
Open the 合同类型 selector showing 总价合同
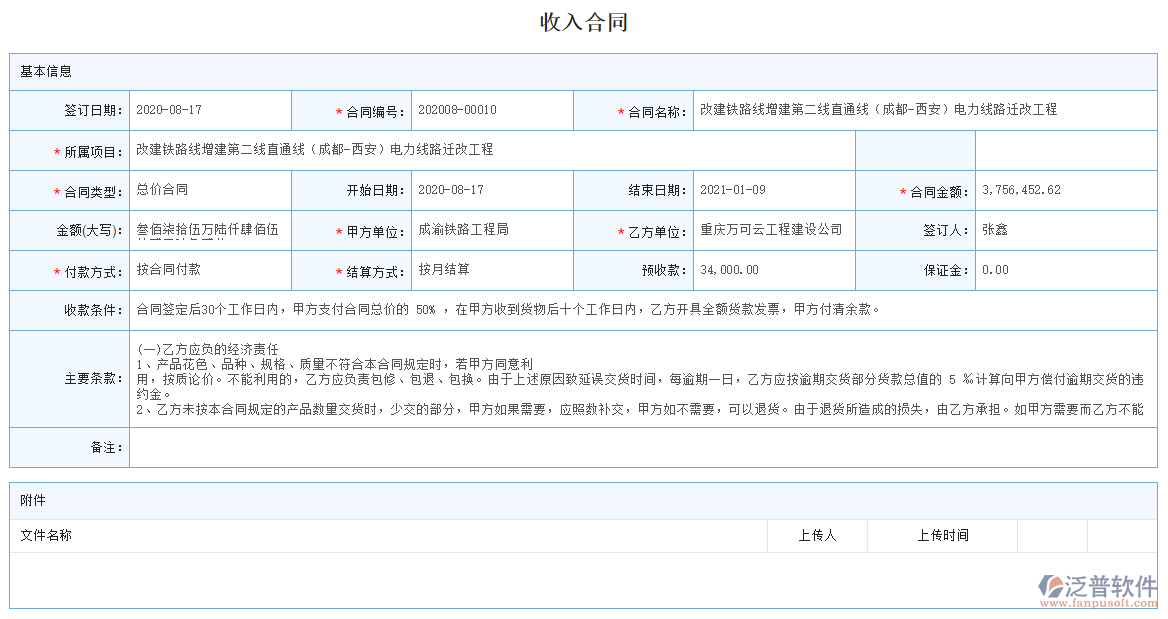coord(210,190)
